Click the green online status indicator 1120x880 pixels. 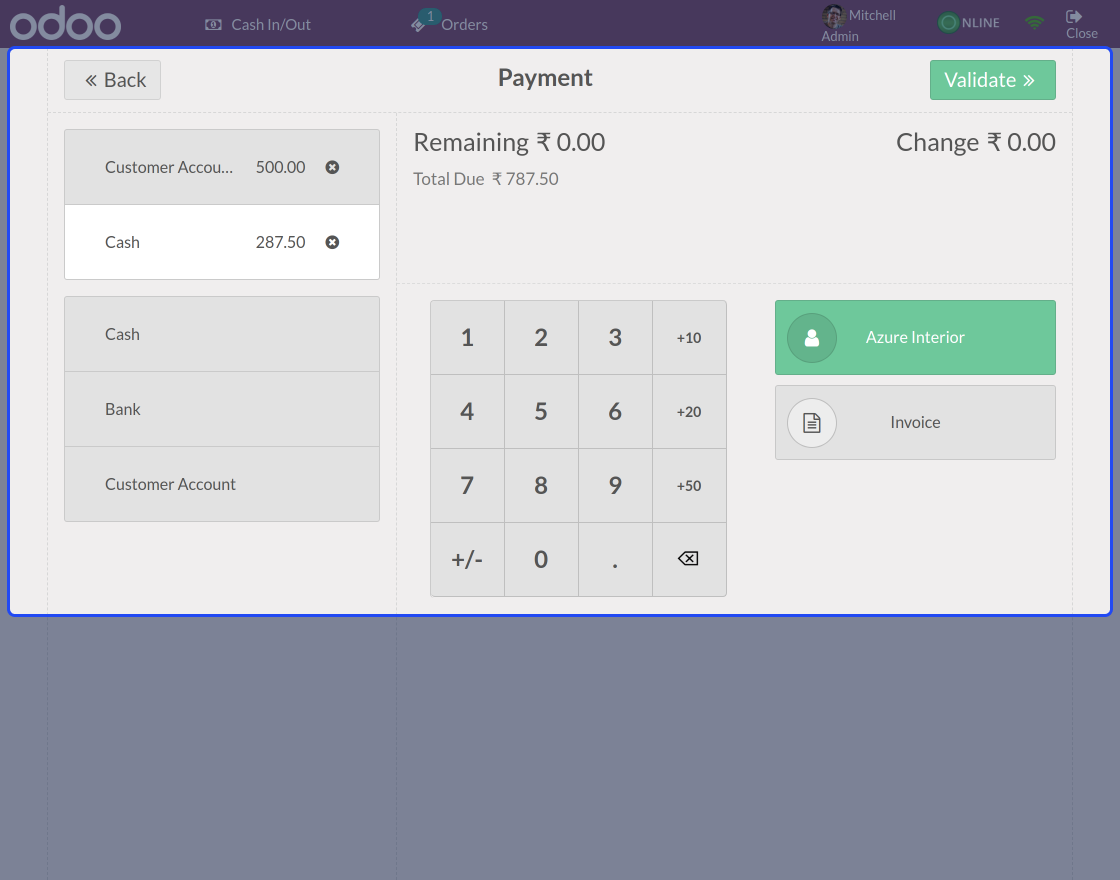(x=949, y=23)
